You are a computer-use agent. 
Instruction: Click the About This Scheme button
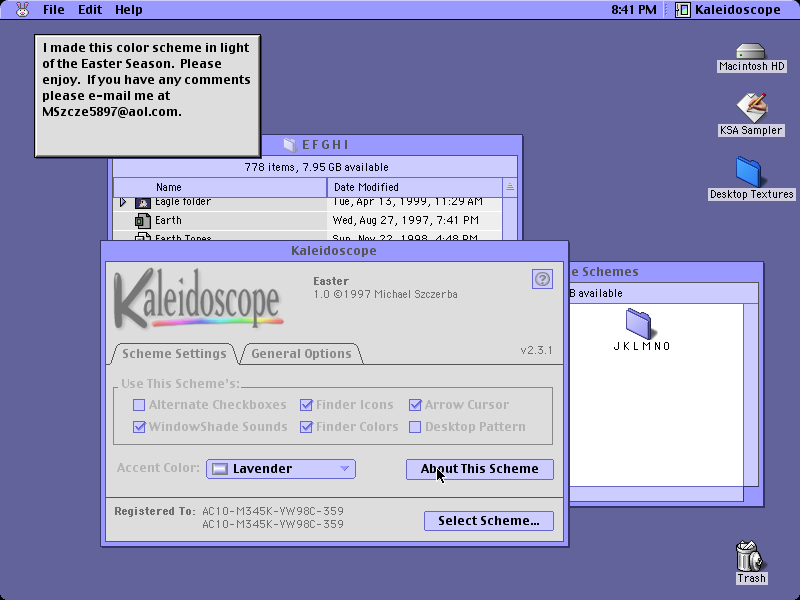click(x=480, y=469)
